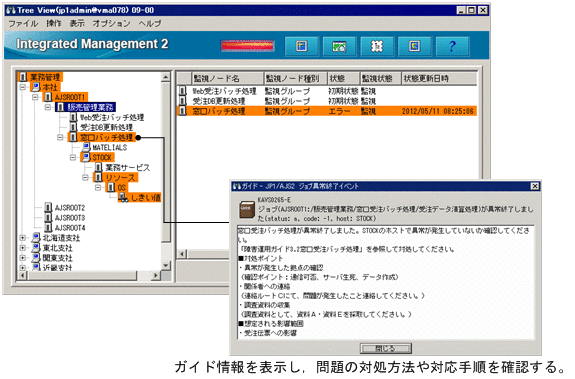Click the tree panel scroll-left arrow

(x=22, y=275)
